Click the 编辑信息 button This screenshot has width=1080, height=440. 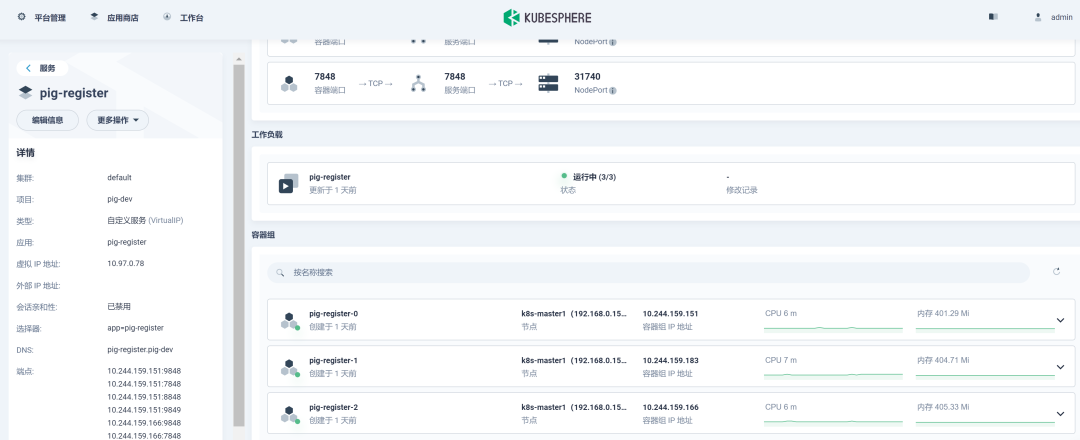(47, 120)
